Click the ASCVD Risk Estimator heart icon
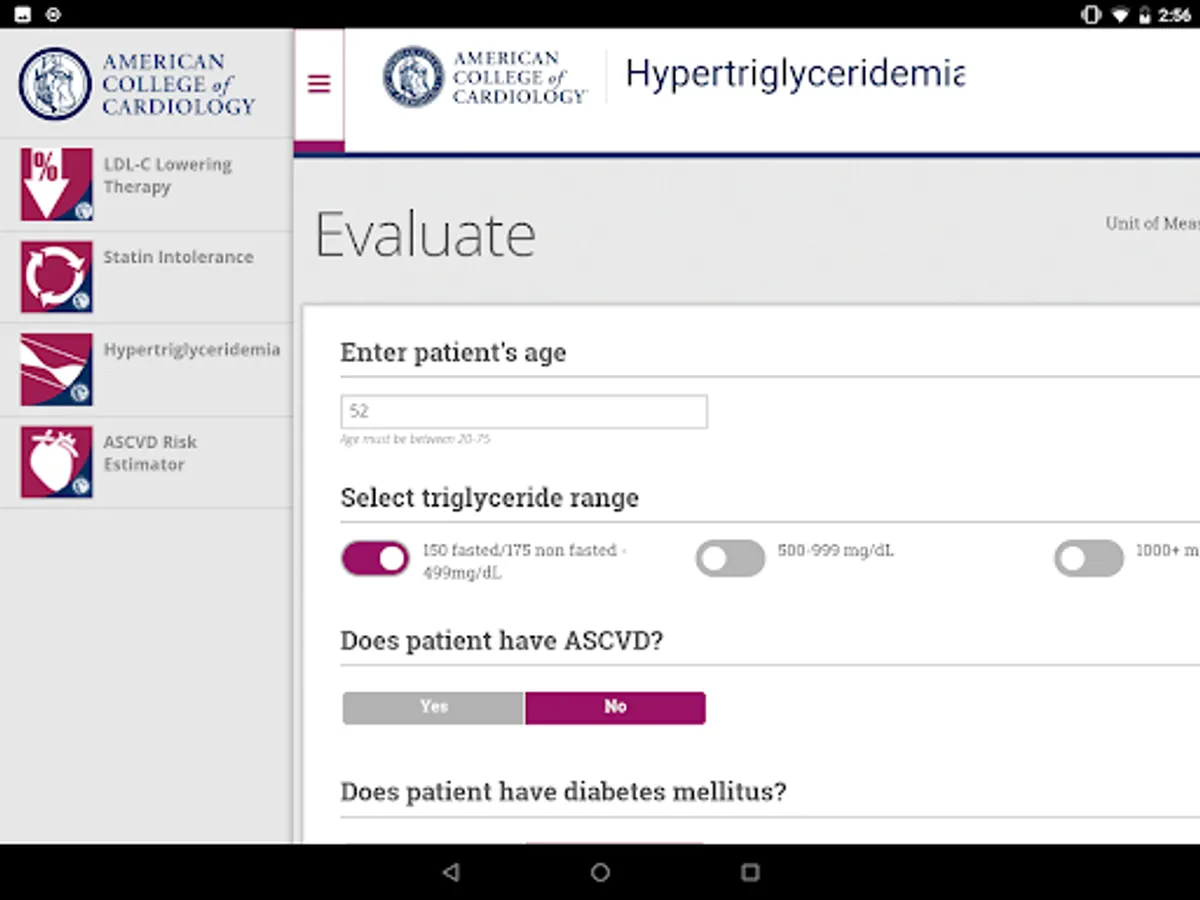This screenshot has height=900, width=1200. [x=57, y=462]
